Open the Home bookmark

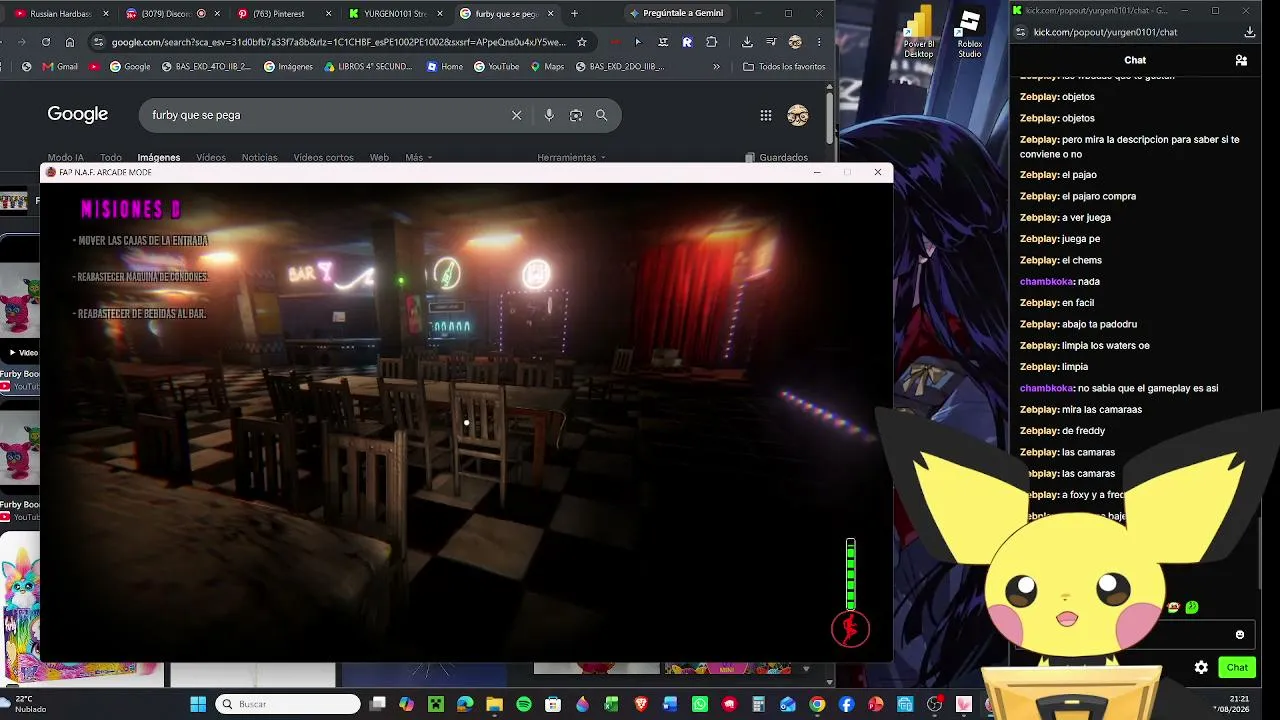[x=445, y=67]
